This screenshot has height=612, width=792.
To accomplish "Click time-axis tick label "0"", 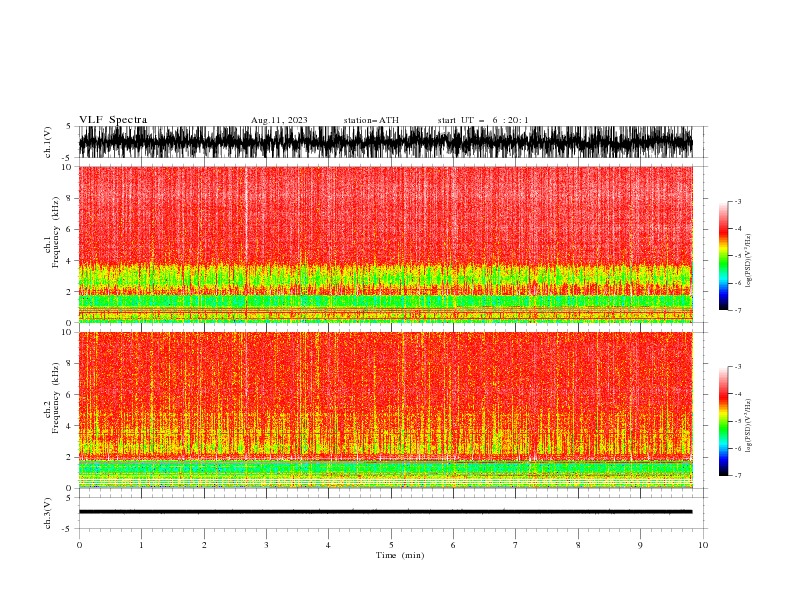I will pos(79,545).
